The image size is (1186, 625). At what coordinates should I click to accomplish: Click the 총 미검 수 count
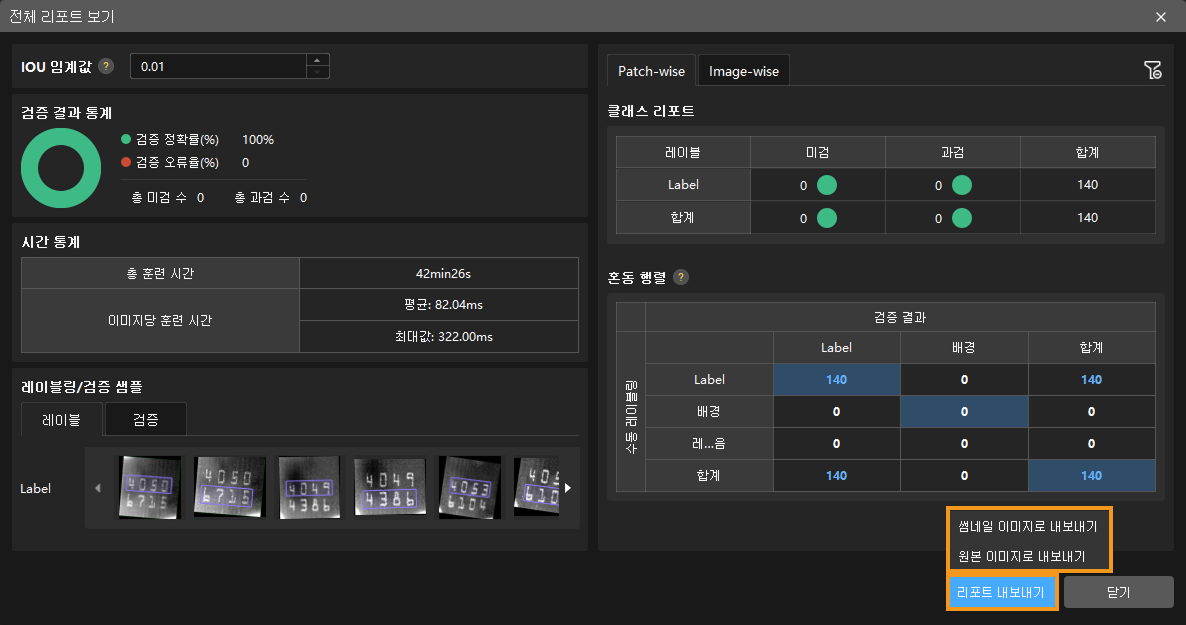200,197
